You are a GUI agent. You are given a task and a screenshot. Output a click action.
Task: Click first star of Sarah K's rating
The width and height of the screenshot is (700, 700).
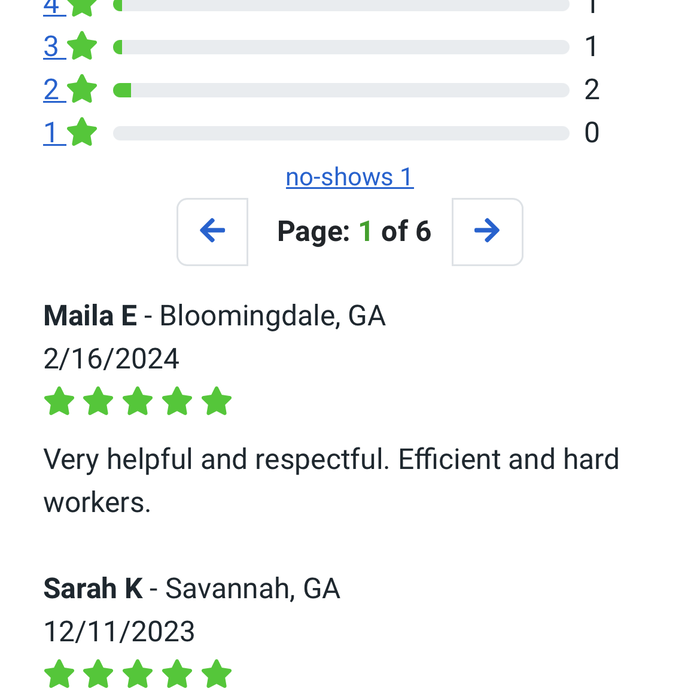(59, 674)
